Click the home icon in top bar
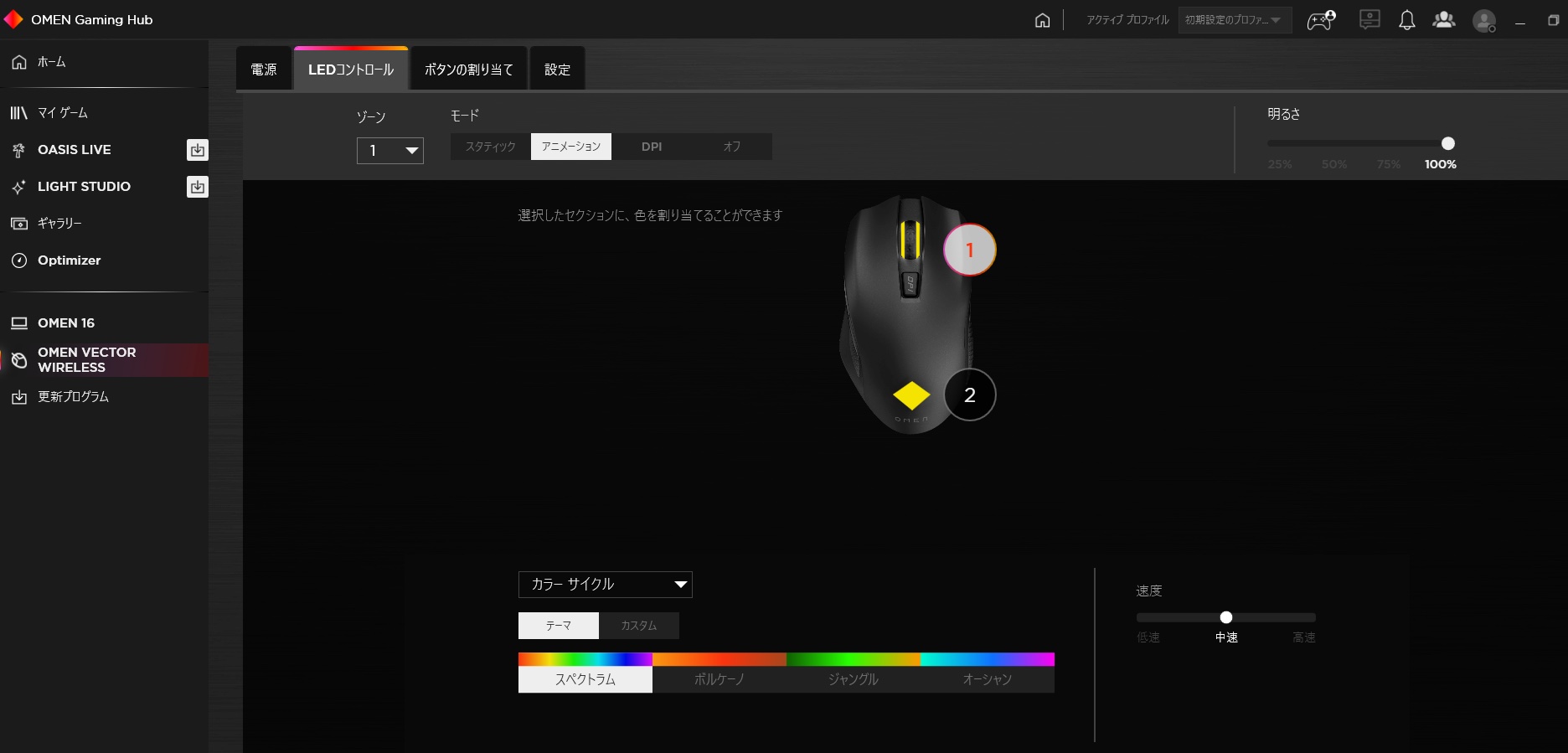This screenshot has width=1568, height=753. pos(1042,20)
